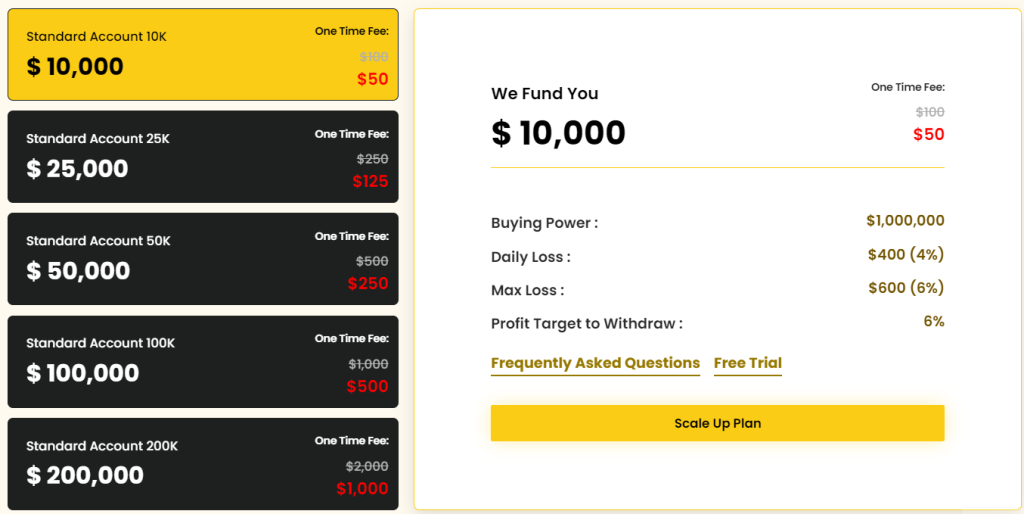Viewport: 1024px width, 514px height.
Task: Click the red $250 discounted fee
Action: click(x=368, y=284)
